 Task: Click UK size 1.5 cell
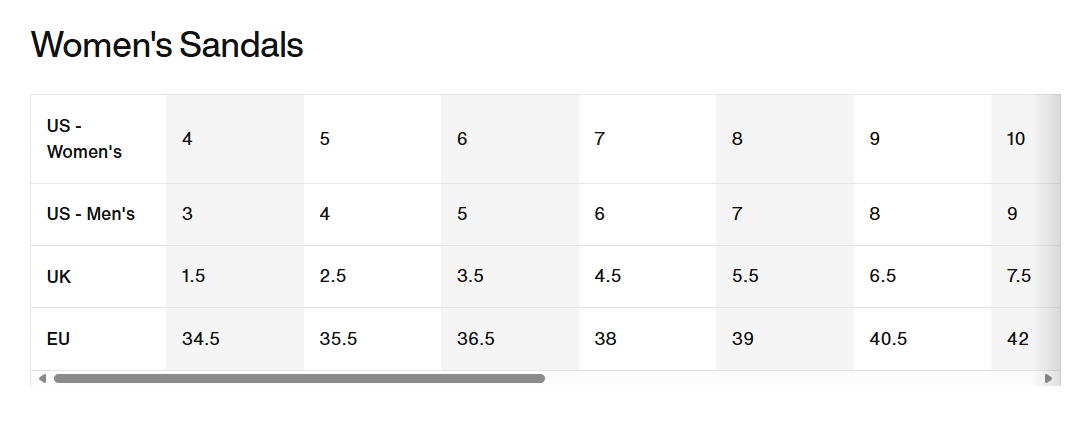click(235, 276)
